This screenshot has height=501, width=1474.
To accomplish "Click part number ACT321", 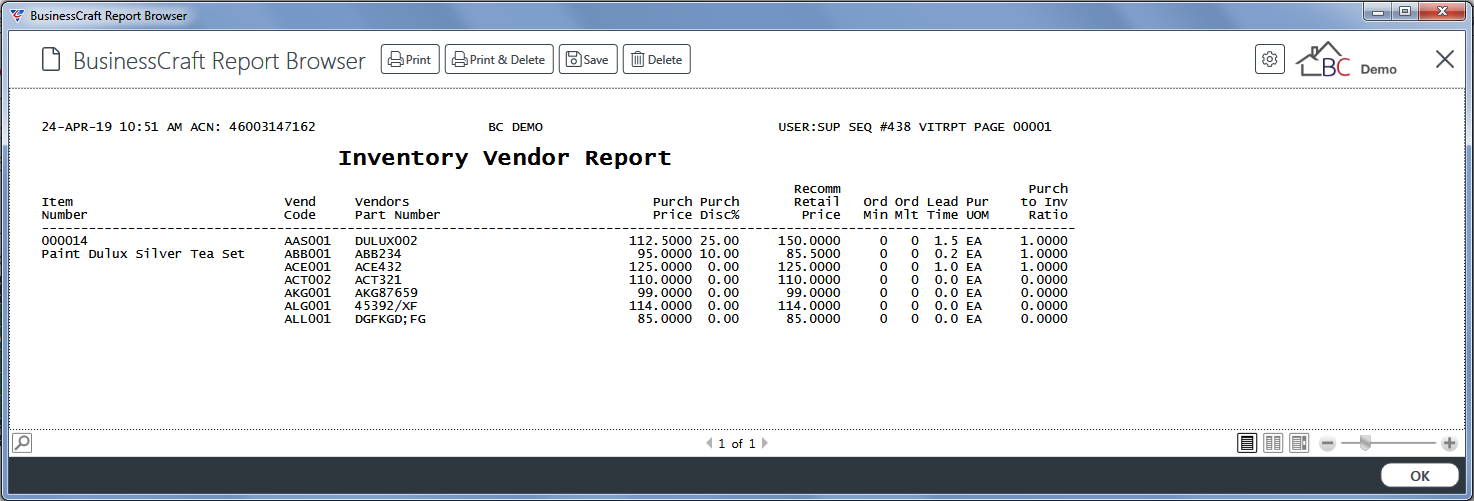I will tap(378, 280).
